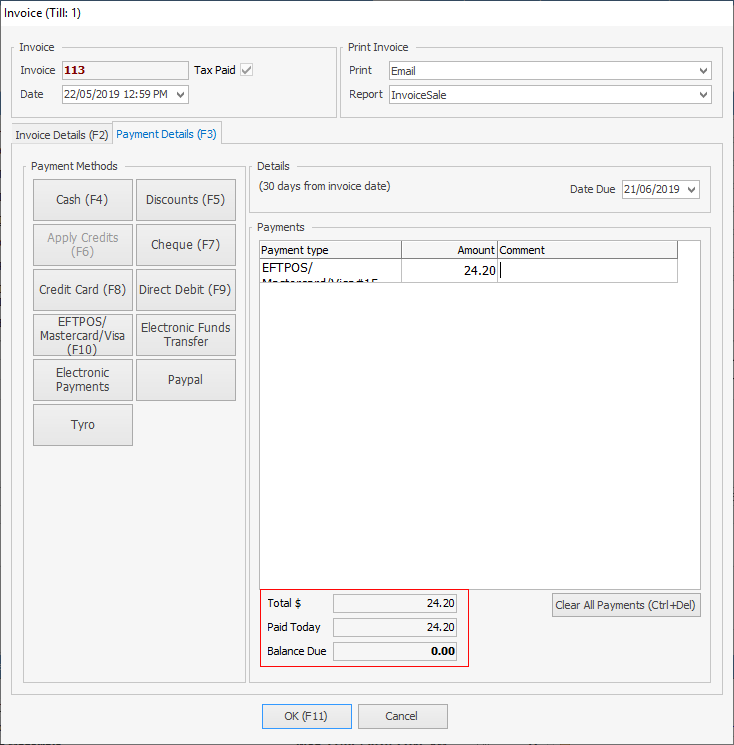
Task: Click the Electronic Payments button
Action: (83, 380)
